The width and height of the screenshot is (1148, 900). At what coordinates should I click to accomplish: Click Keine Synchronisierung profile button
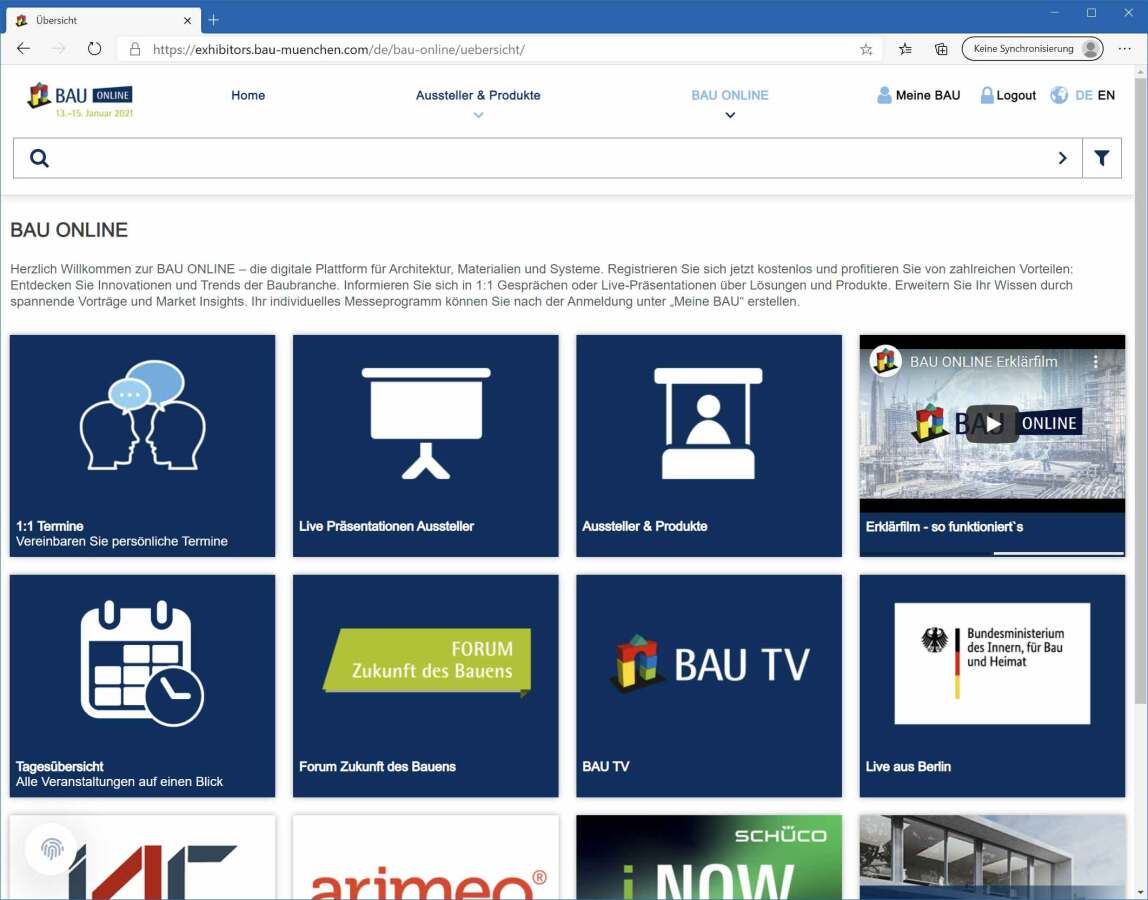[x=1032, y=49]
